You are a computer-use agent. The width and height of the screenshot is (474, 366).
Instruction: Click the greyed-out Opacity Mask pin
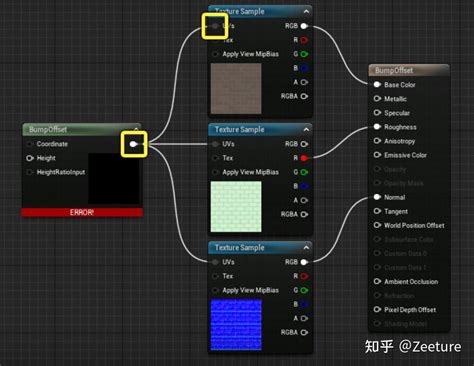coord(377,183)
